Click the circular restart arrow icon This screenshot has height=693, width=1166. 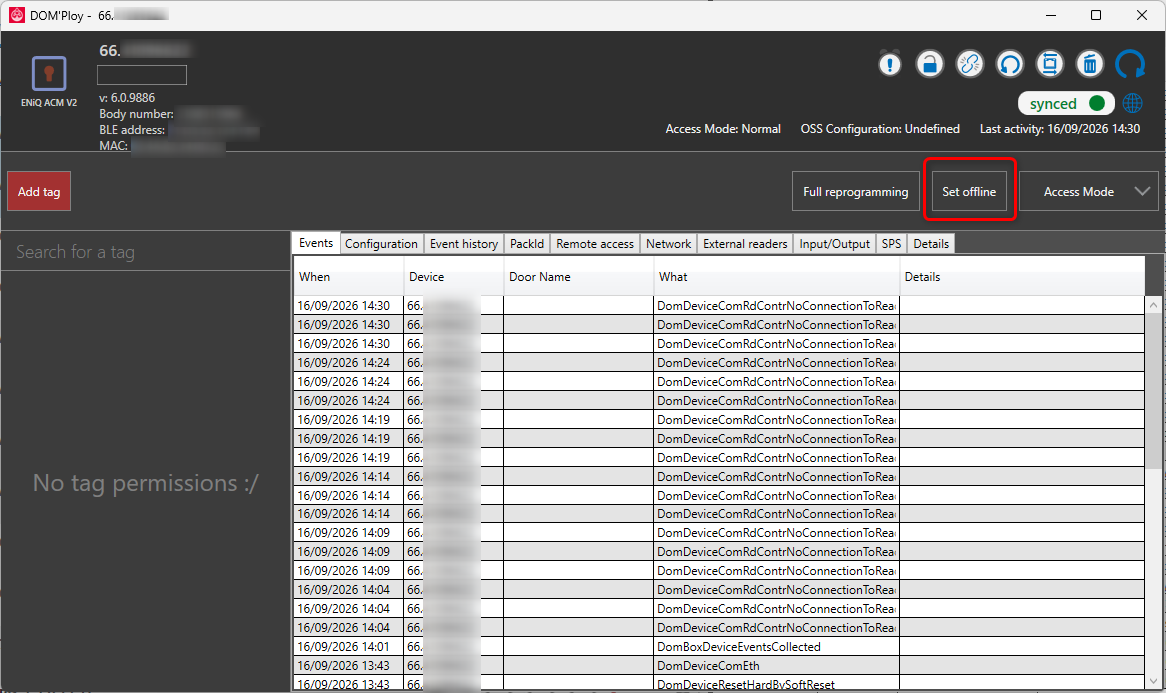(1010, 65)
